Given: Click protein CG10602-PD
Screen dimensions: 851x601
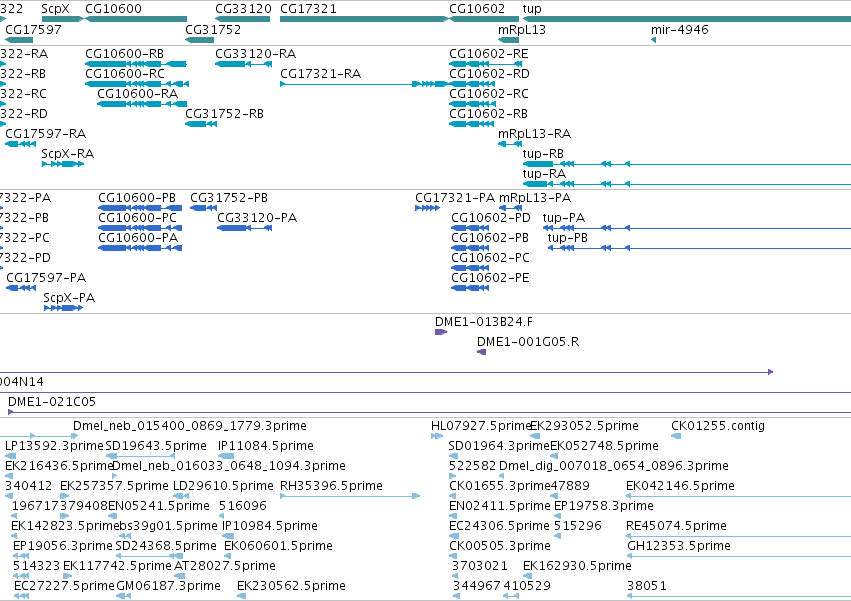Looking at the screenshot, I should 491,218.
